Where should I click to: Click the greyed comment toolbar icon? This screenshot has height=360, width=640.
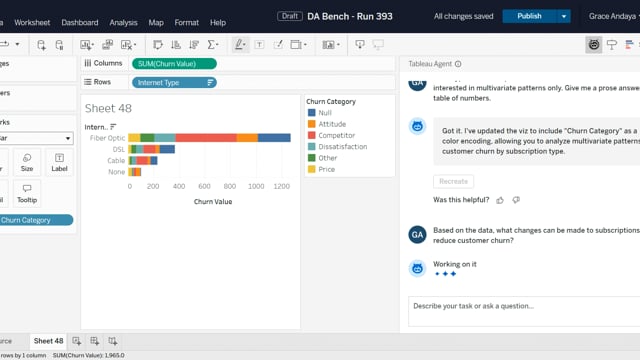(378, 44)
